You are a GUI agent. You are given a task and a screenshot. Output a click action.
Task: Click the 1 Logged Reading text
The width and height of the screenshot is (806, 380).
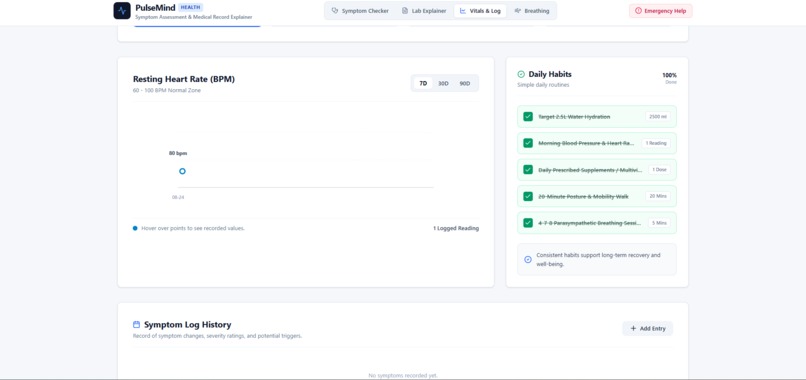tap(456, 228)
